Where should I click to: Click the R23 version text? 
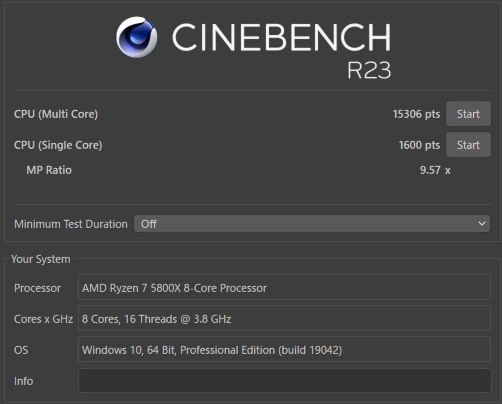click(x=369, y=70)
